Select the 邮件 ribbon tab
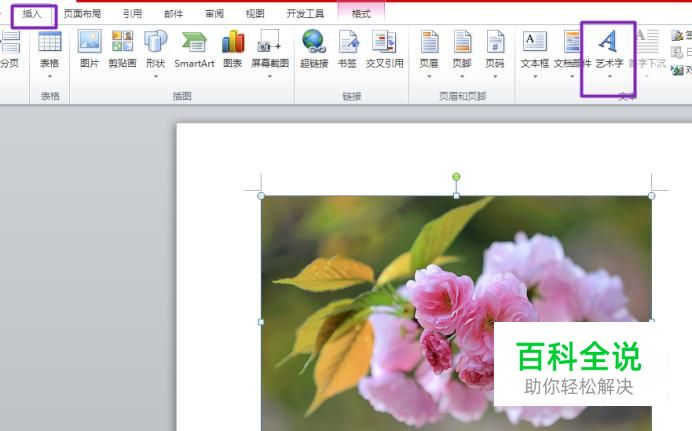The height and width of the screenshot is (431, 692). (173, 14)
